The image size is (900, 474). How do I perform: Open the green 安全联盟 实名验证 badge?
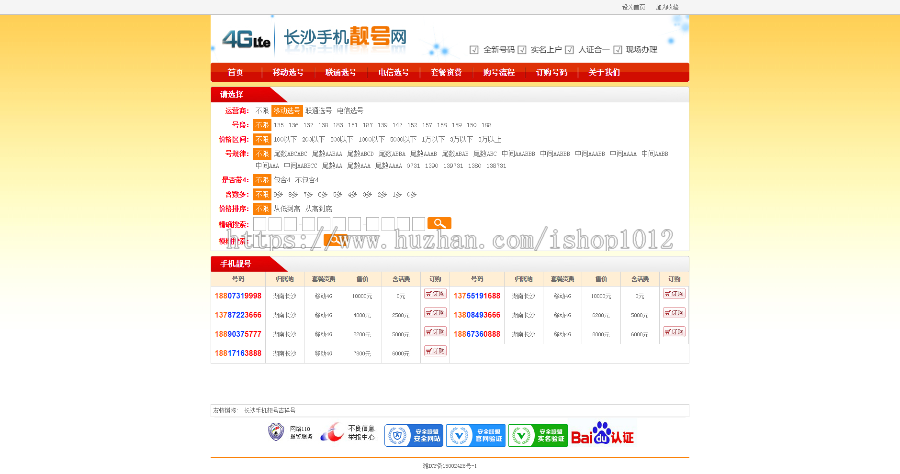(538, 436)
